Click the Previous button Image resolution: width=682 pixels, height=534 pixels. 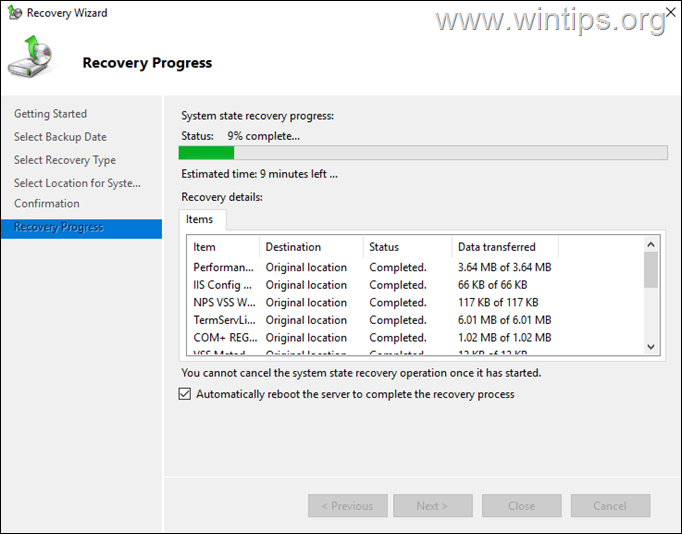pos(347,506)
